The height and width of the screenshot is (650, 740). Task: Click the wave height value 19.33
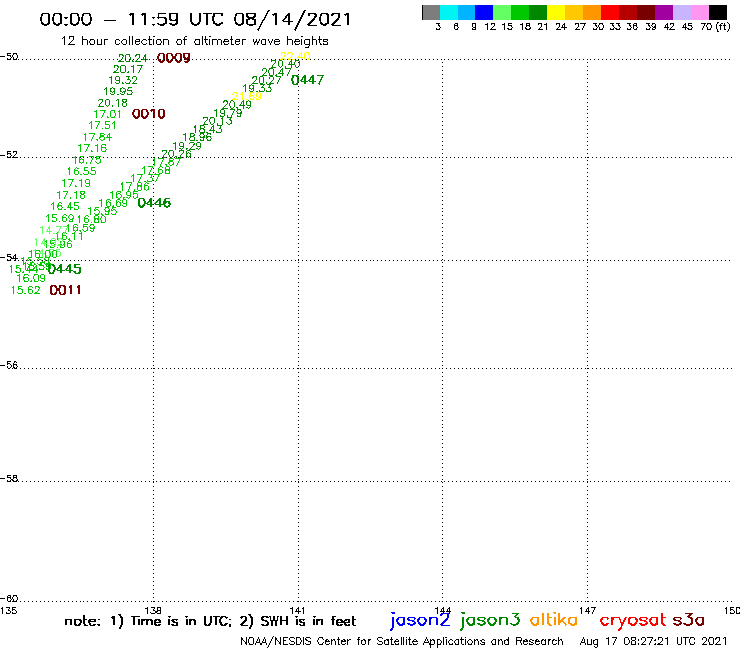coord(257,88)
